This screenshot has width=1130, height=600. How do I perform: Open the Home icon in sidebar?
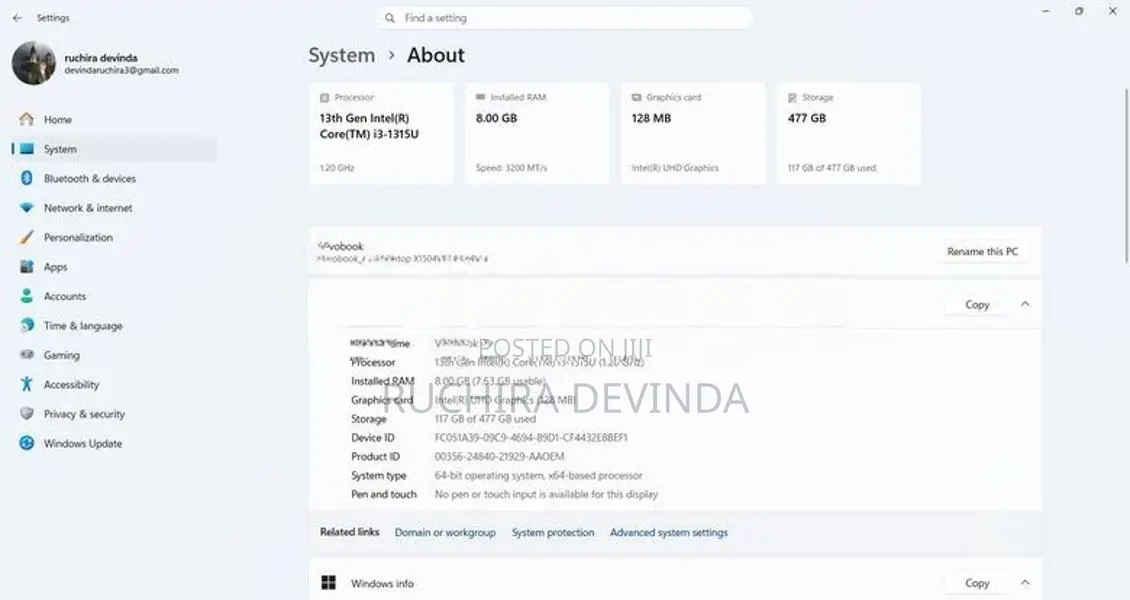point(27,119)
